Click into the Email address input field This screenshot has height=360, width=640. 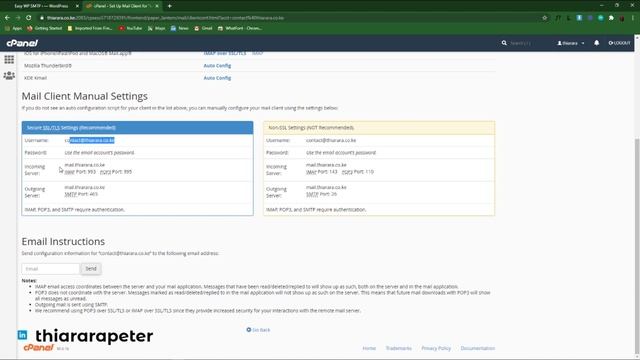click(51, 269)
